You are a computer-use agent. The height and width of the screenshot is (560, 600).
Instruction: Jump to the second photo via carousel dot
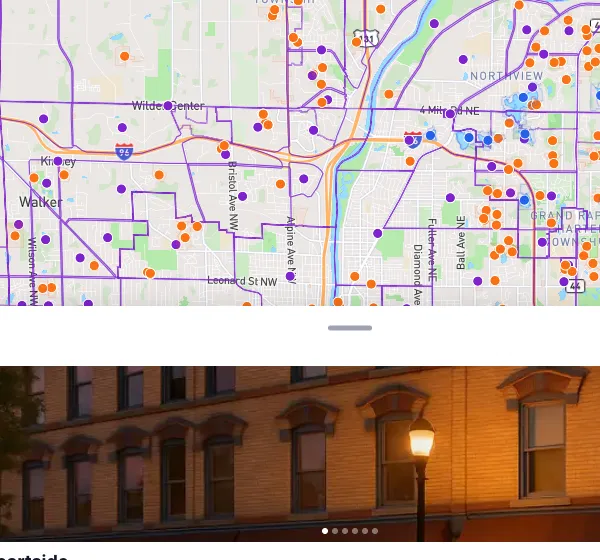pyautogui.click(x=335, y=531)
